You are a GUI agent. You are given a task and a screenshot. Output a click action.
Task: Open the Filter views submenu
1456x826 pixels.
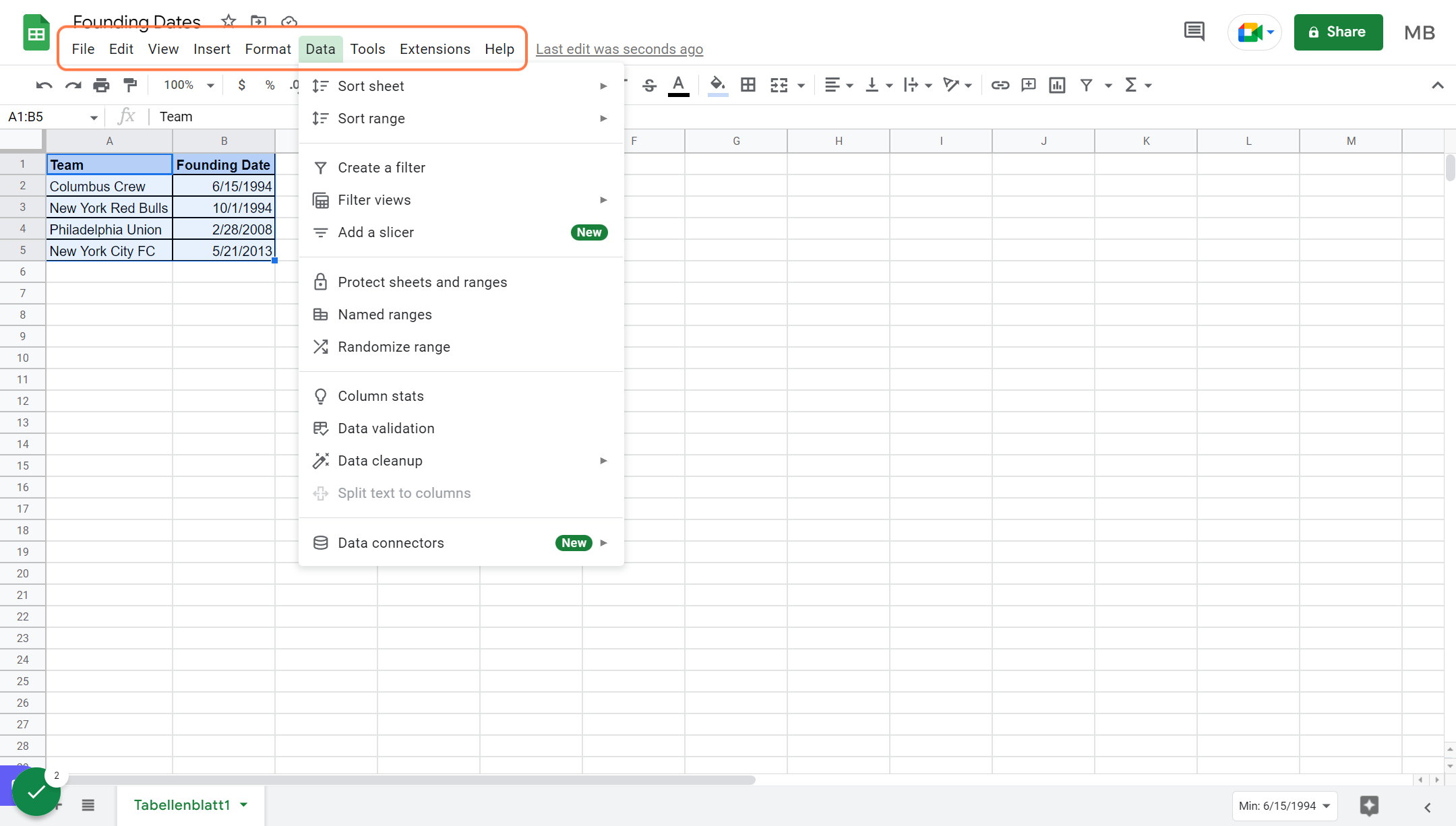pos(461,200)
